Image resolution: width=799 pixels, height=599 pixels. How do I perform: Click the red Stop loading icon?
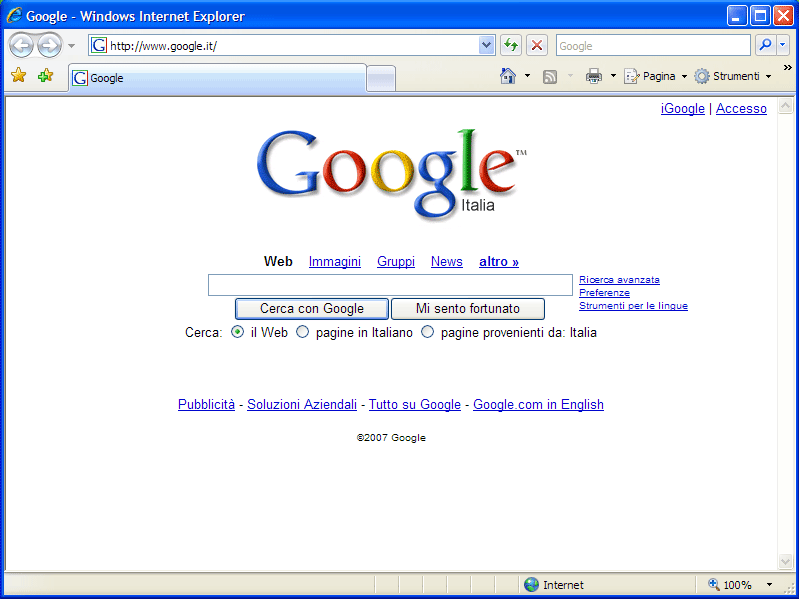[x=537, y=45]
